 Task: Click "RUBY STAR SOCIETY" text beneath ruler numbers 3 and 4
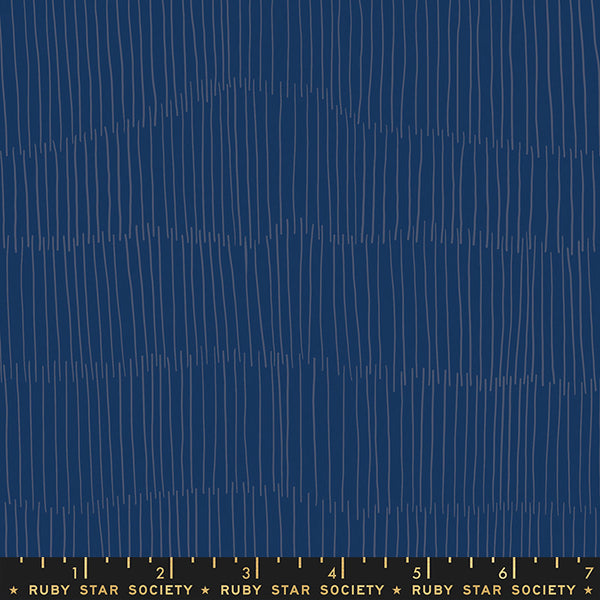302,590
